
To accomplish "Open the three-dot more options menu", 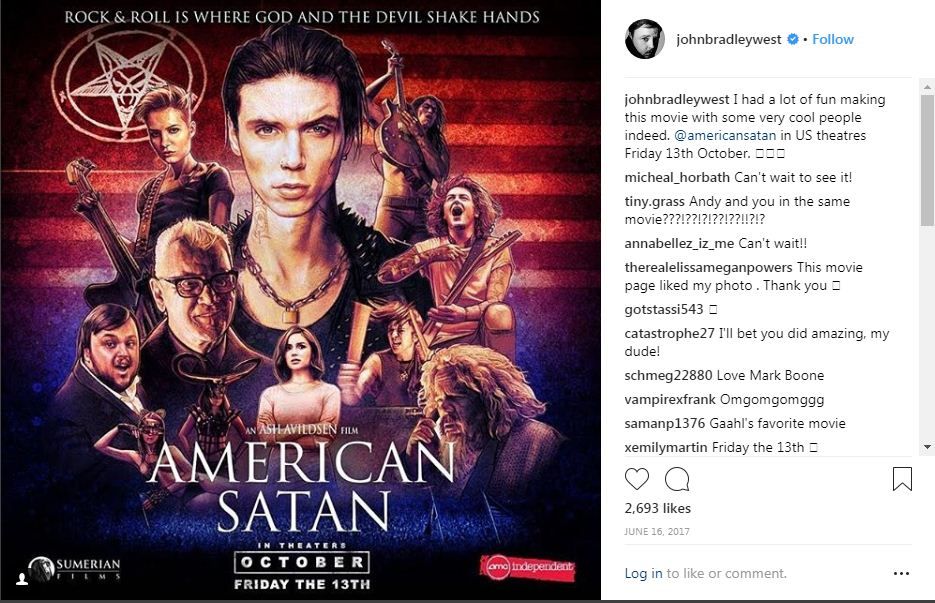I will (x=901, y=573).
